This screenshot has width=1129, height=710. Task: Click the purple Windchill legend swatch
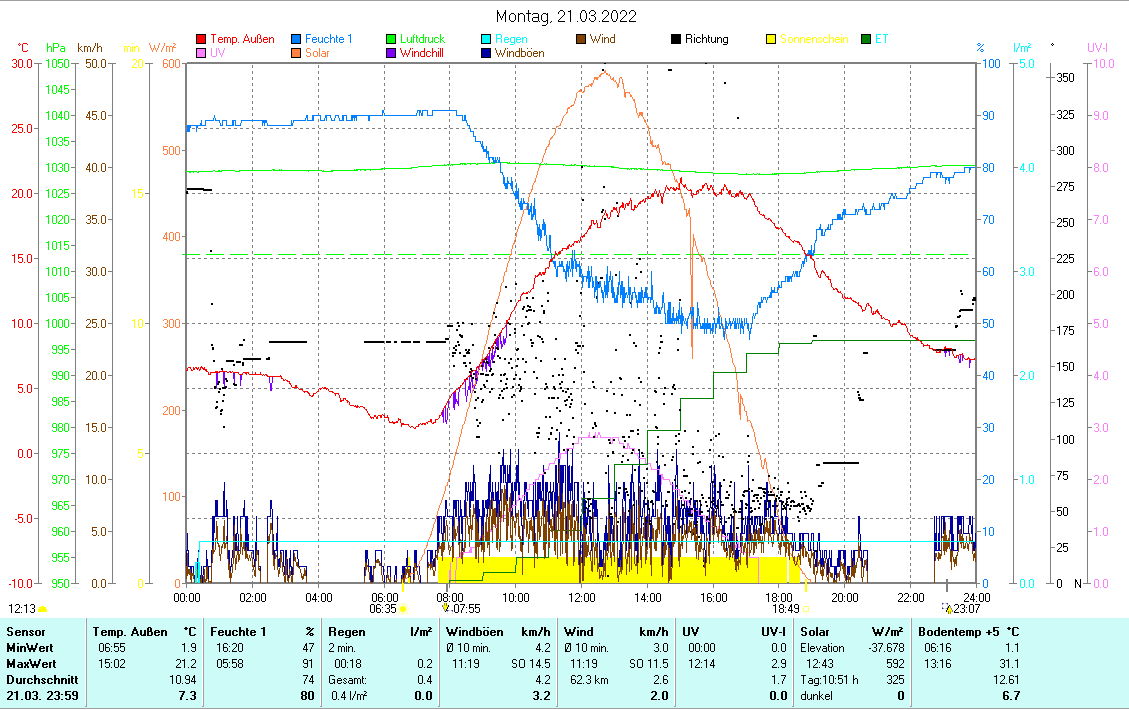click(392, 54)
